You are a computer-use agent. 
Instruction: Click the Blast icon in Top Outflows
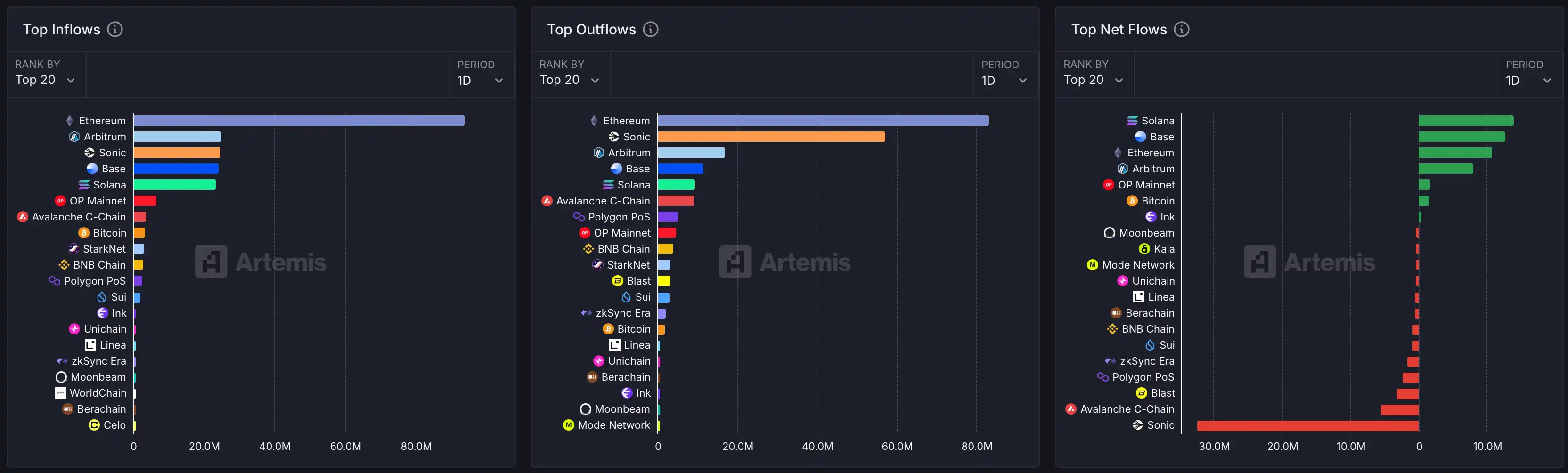617,281
